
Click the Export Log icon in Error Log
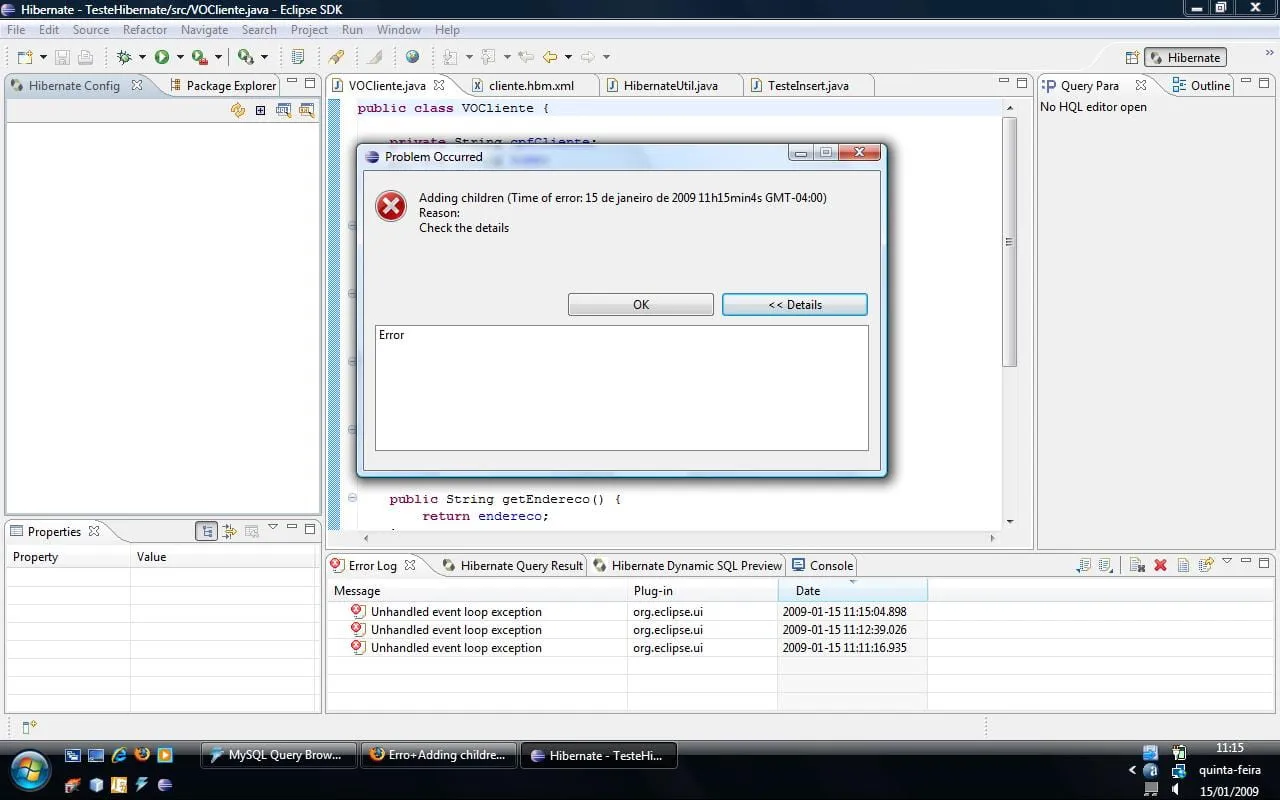coord(1084,565)
